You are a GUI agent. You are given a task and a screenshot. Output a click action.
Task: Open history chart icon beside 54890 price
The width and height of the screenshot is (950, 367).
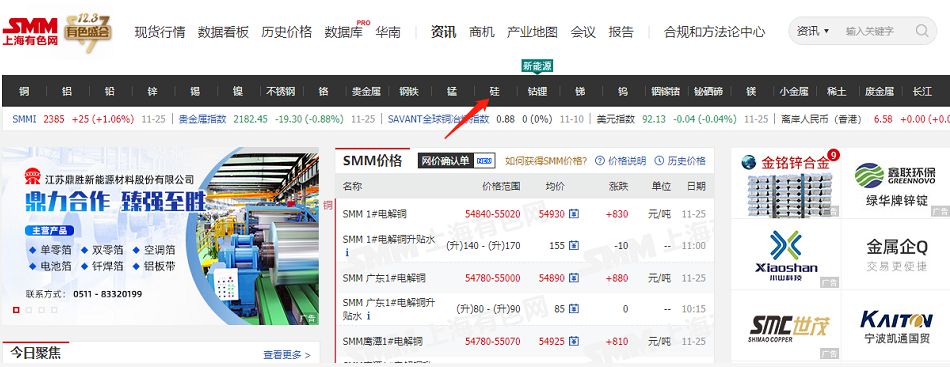pyautogui.click(x=574, y=278)
